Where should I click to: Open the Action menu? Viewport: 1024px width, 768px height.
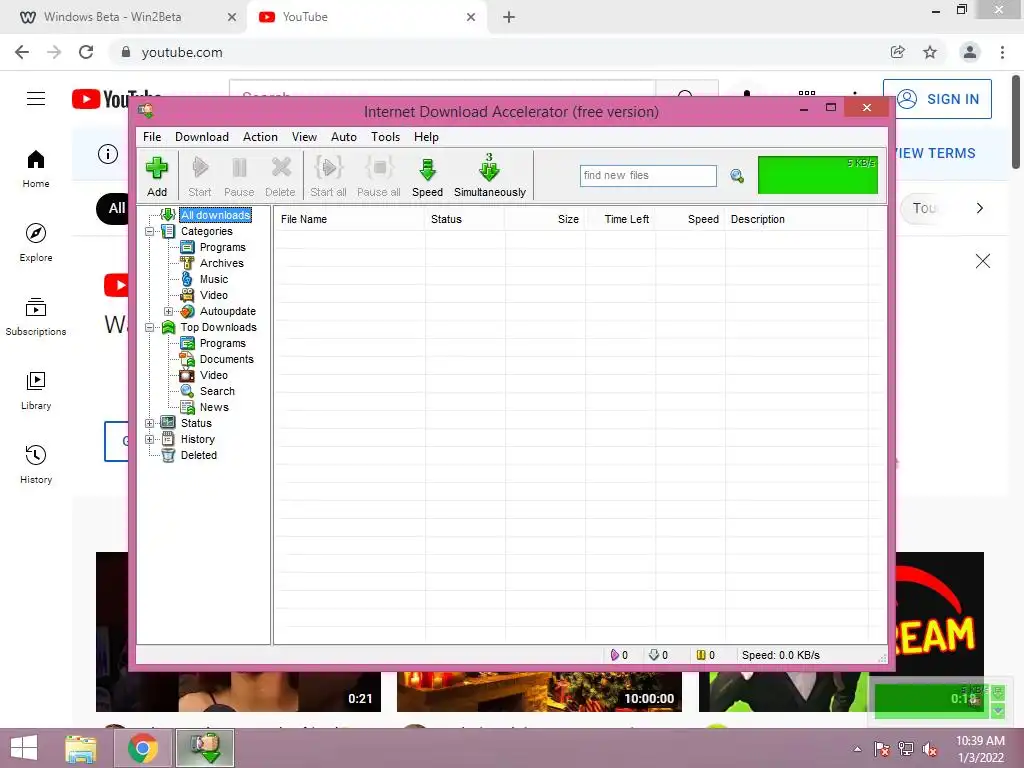point(260,136)
